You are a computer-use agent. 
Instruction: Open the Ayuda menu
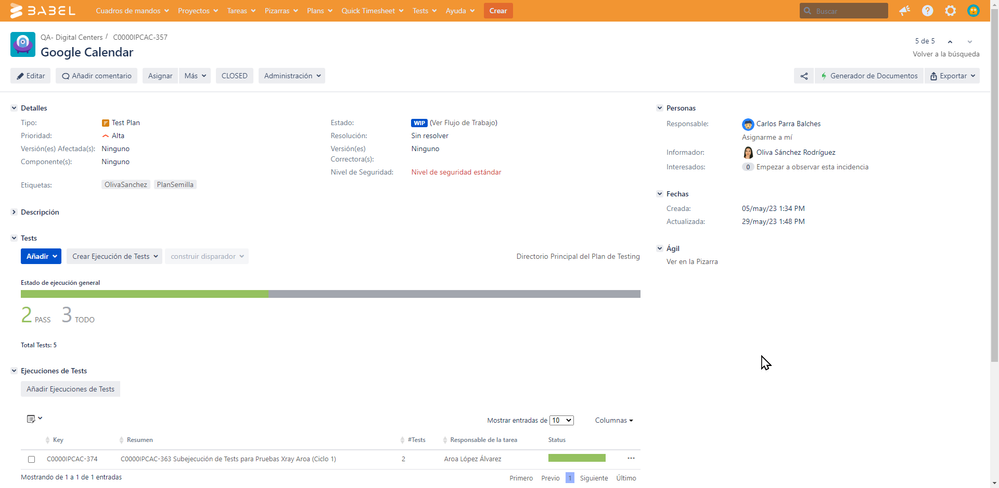pyautogui.click(x=460, y=11)
